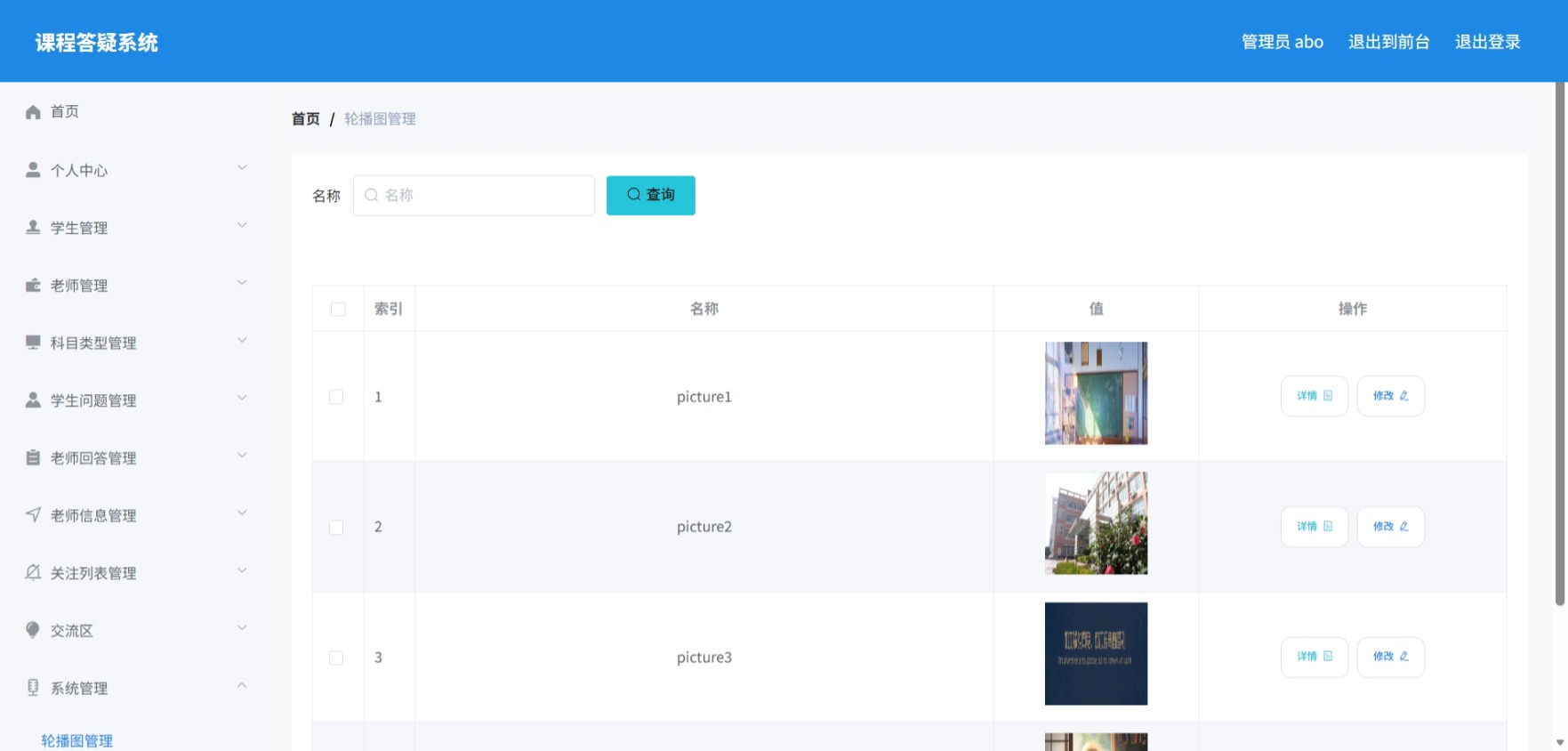This screenshot has height=751, width=1568.
Task: Click the pencil icon in picture1's 修改 button
Action: 1404,396
